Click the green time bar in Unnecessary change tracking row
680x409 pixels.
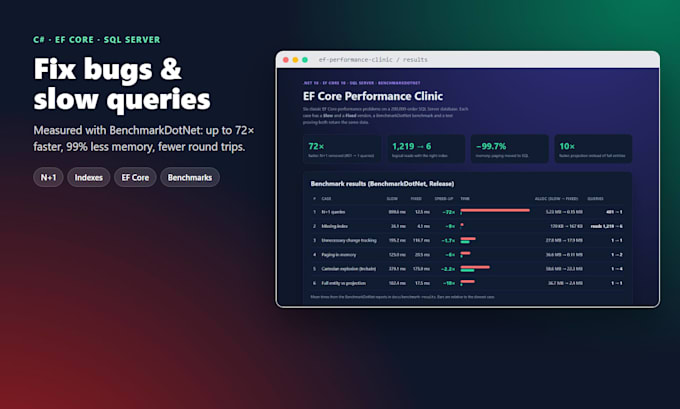(x=465, y=242)
